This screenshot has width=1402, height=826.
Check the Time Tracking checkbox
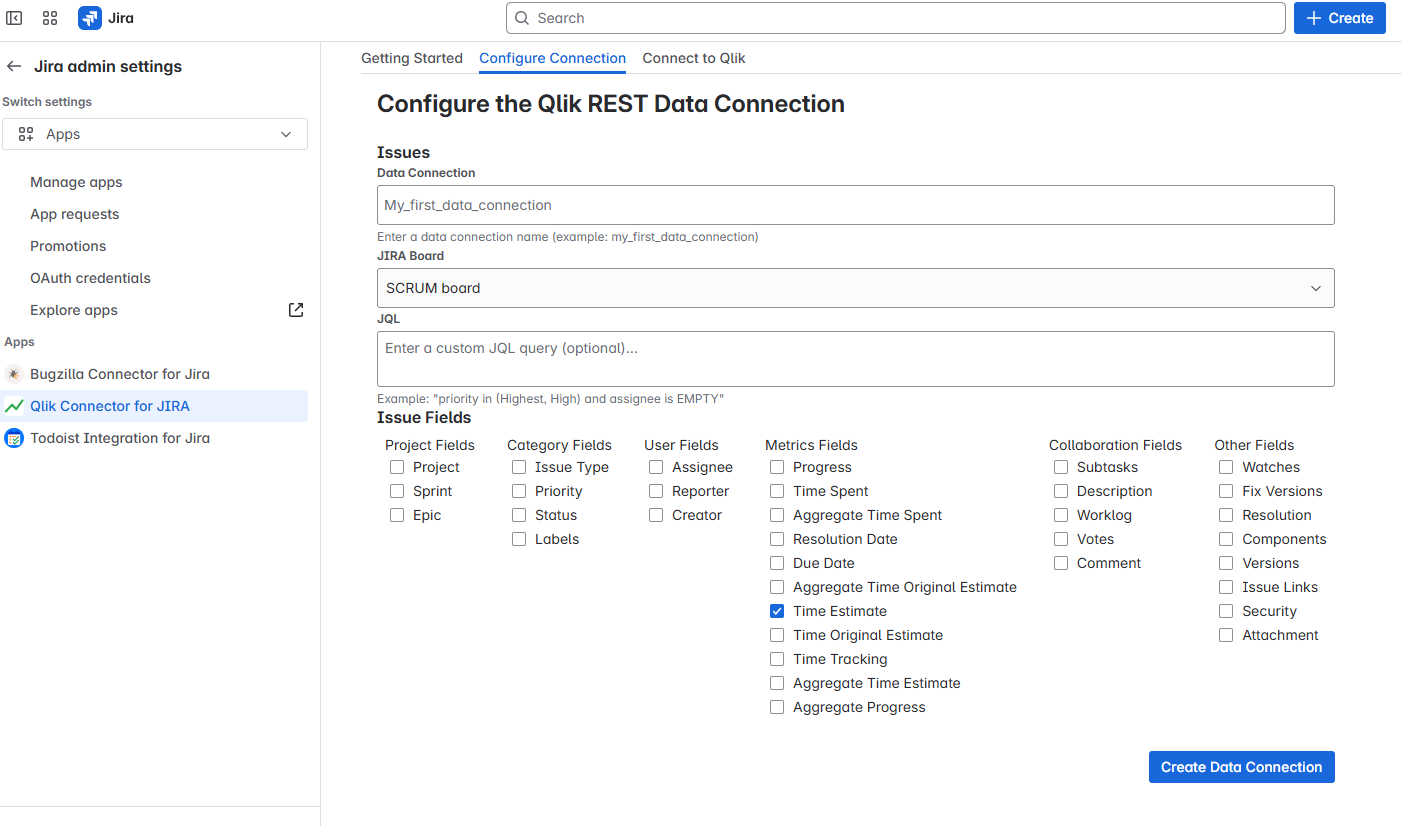[777, 659]
